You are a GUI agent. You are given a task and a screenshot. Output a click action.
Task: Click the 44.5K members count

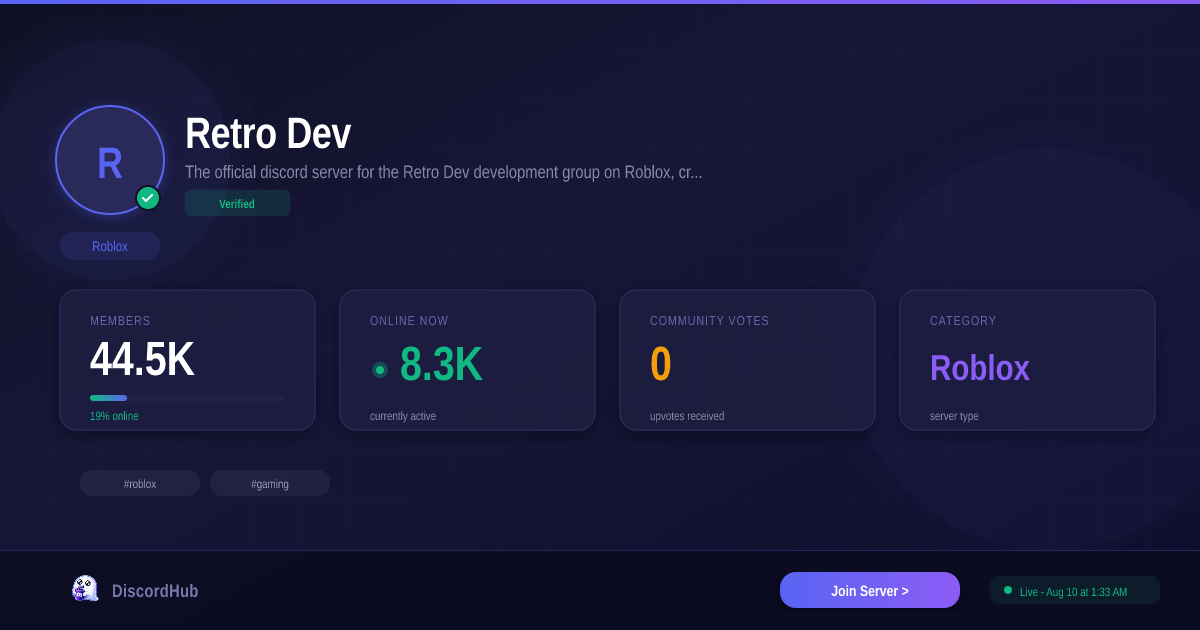[x=142, y=360]
